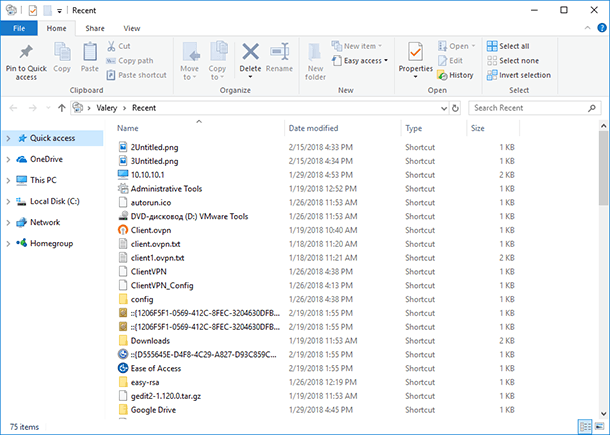
Task: Select Quick access in navigation pane
Action: [53, 138]
